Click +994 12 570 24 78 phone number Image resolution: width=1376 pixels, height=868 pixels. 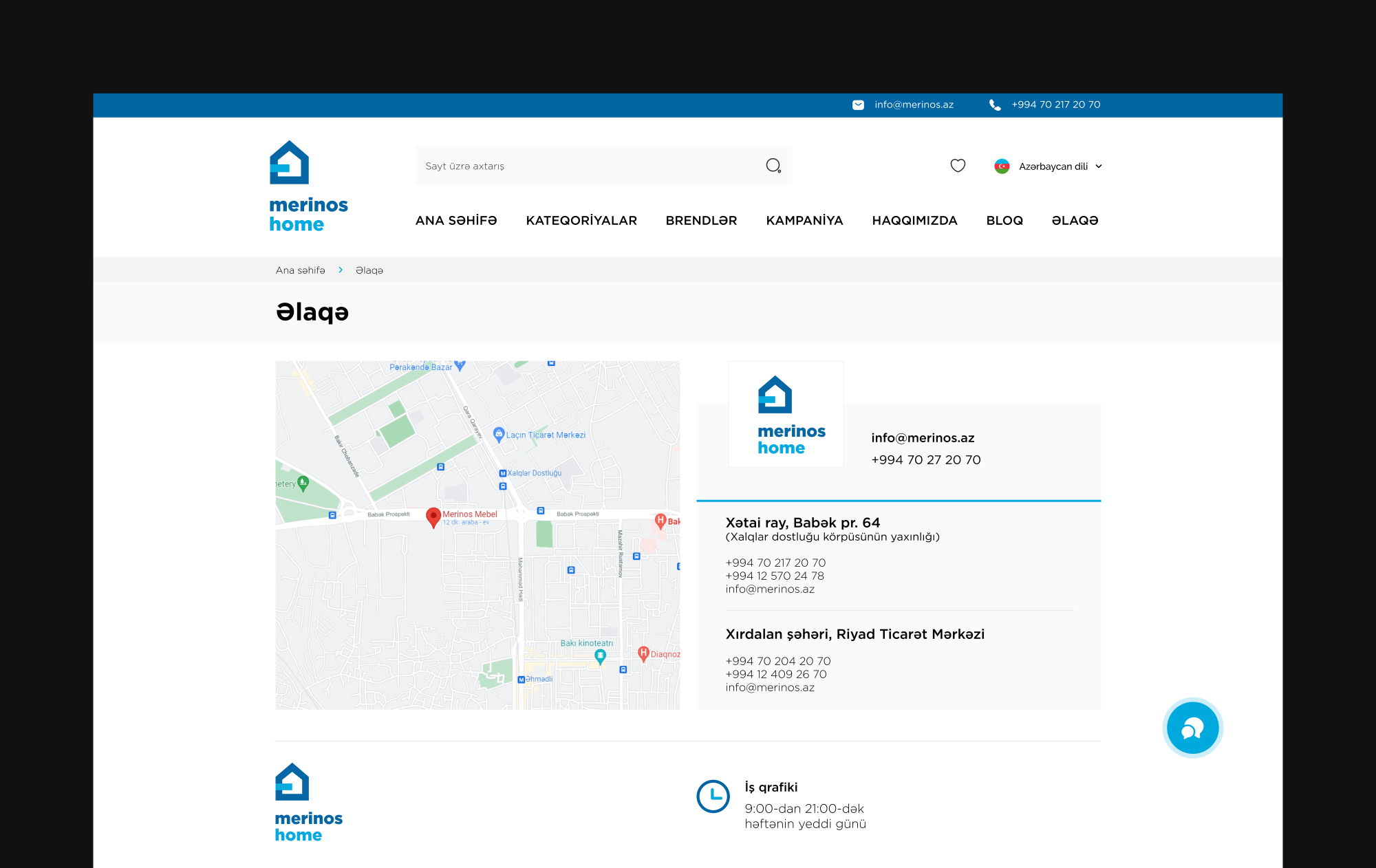[x=775, y=576]
